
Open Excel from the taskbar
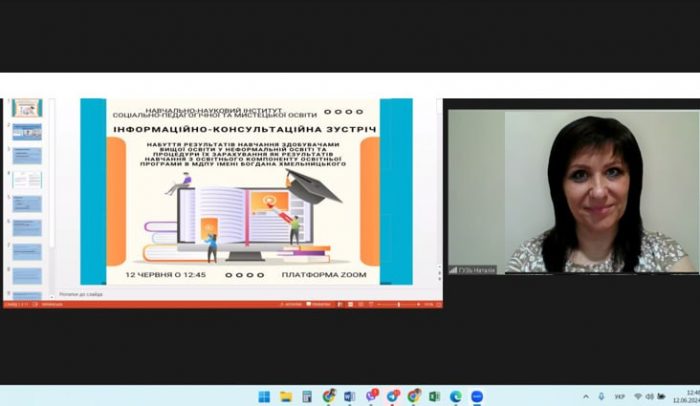pyautogui.click(x=434, y=396)
